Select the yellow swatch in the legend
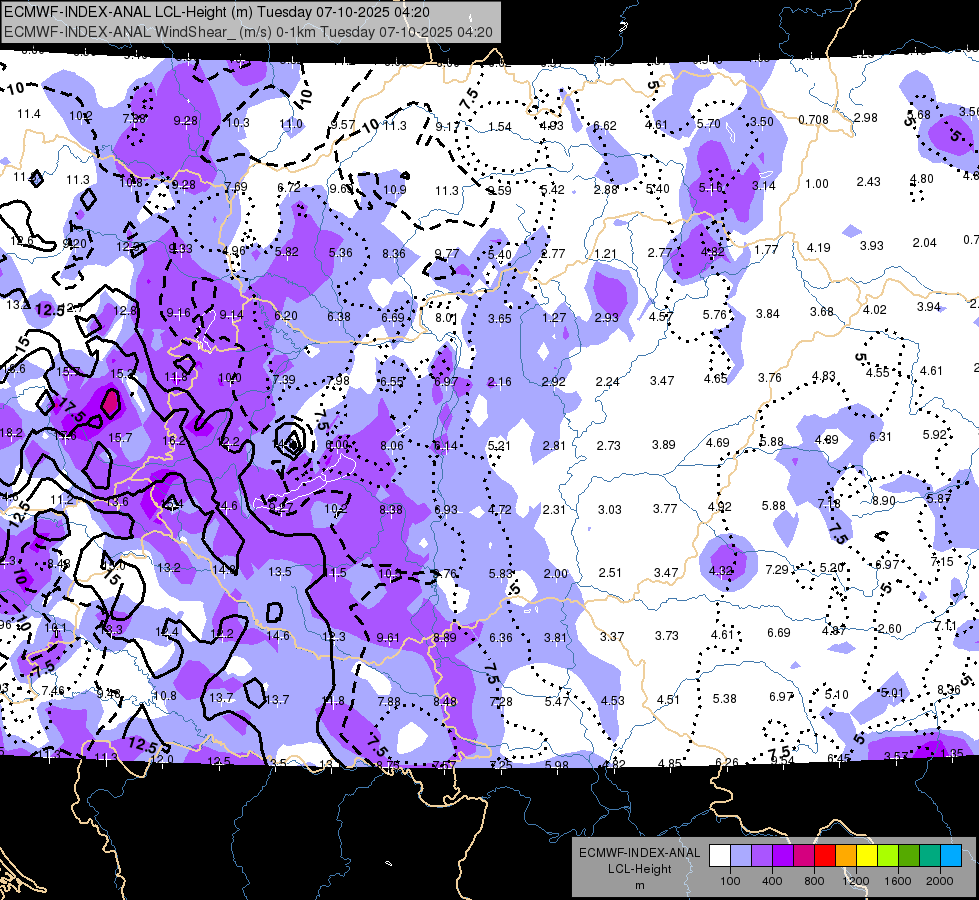The width and height of the screenshot is (979, 900). [x=867, y=855]
